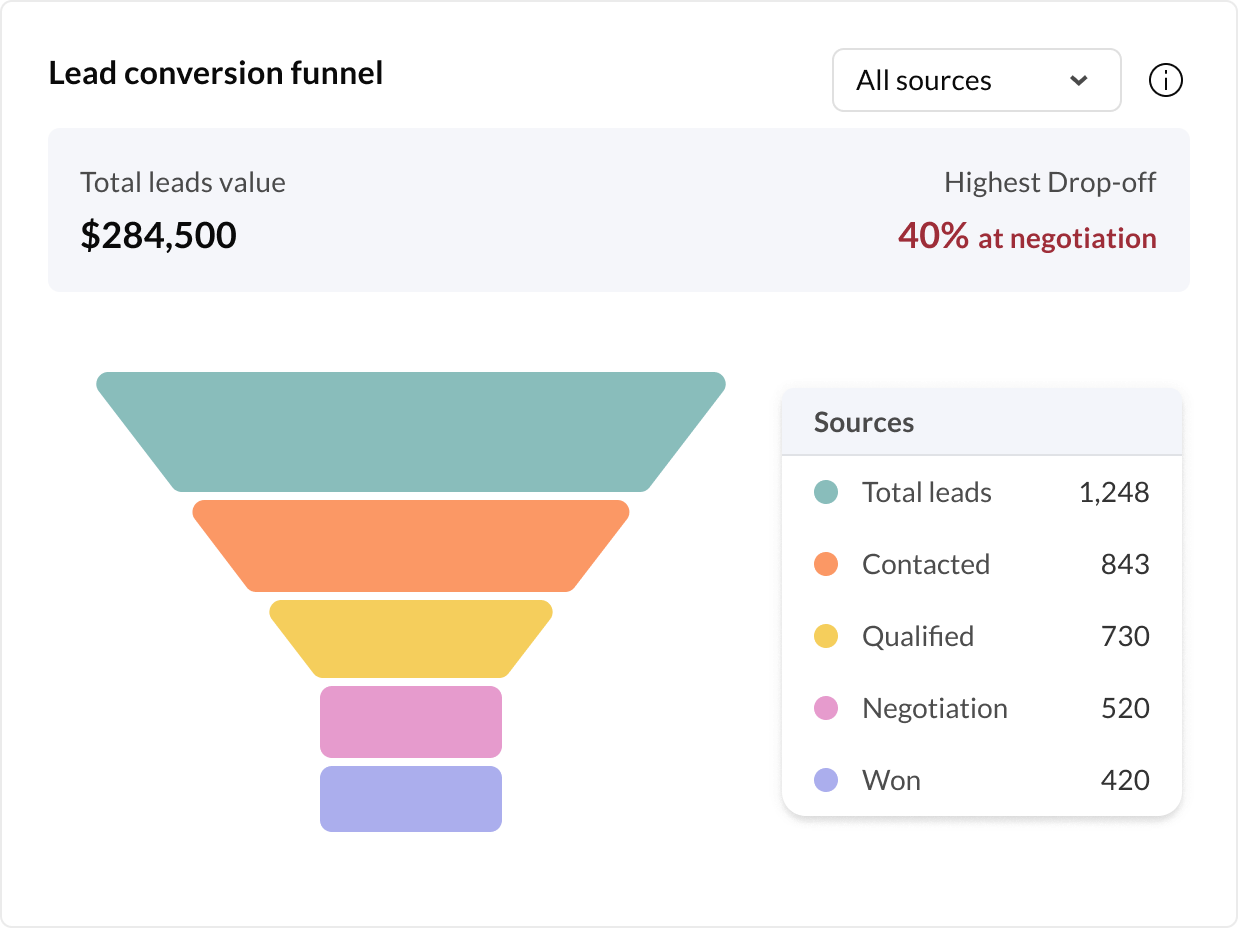Click the pink Negotiation legend dot

tap(825, 708)
